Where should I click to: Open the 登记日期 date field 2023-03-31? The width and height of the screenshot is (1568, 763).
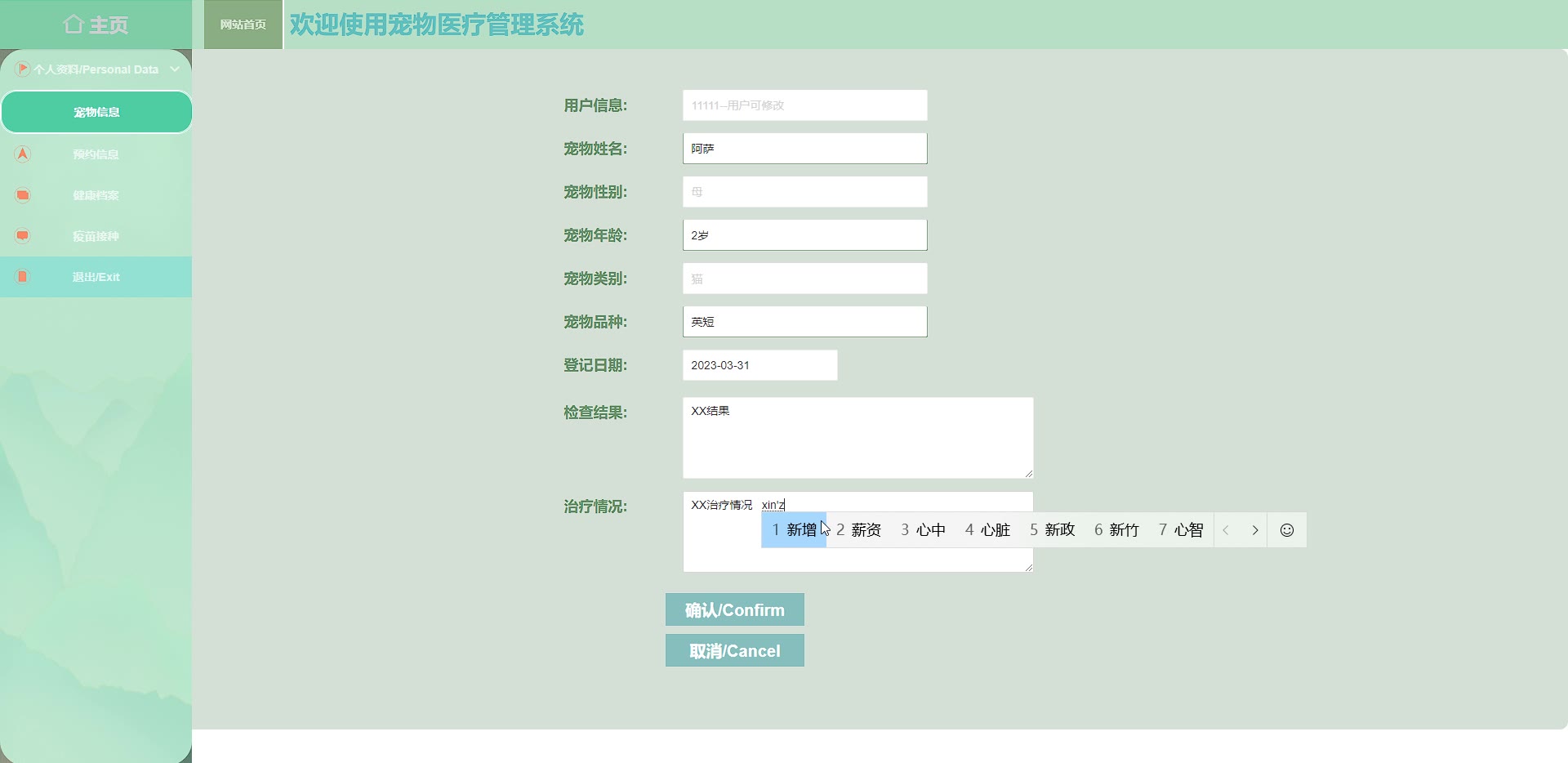tap(760, 365)
